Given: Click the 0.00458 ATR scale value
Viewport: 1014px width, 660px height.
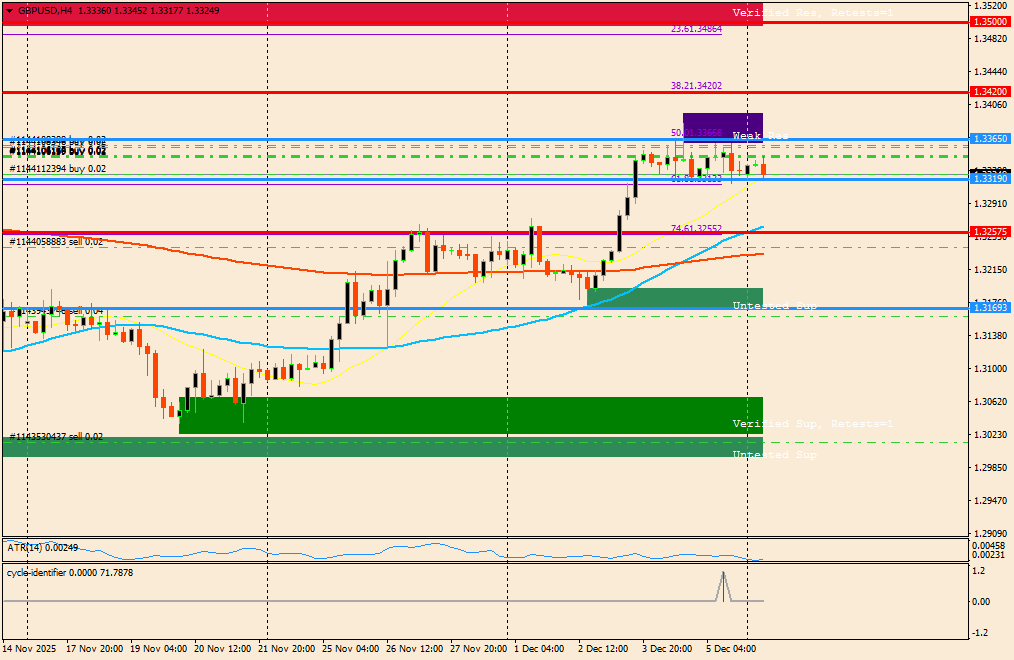Looking at the screenshot, I should pos(988,546).
